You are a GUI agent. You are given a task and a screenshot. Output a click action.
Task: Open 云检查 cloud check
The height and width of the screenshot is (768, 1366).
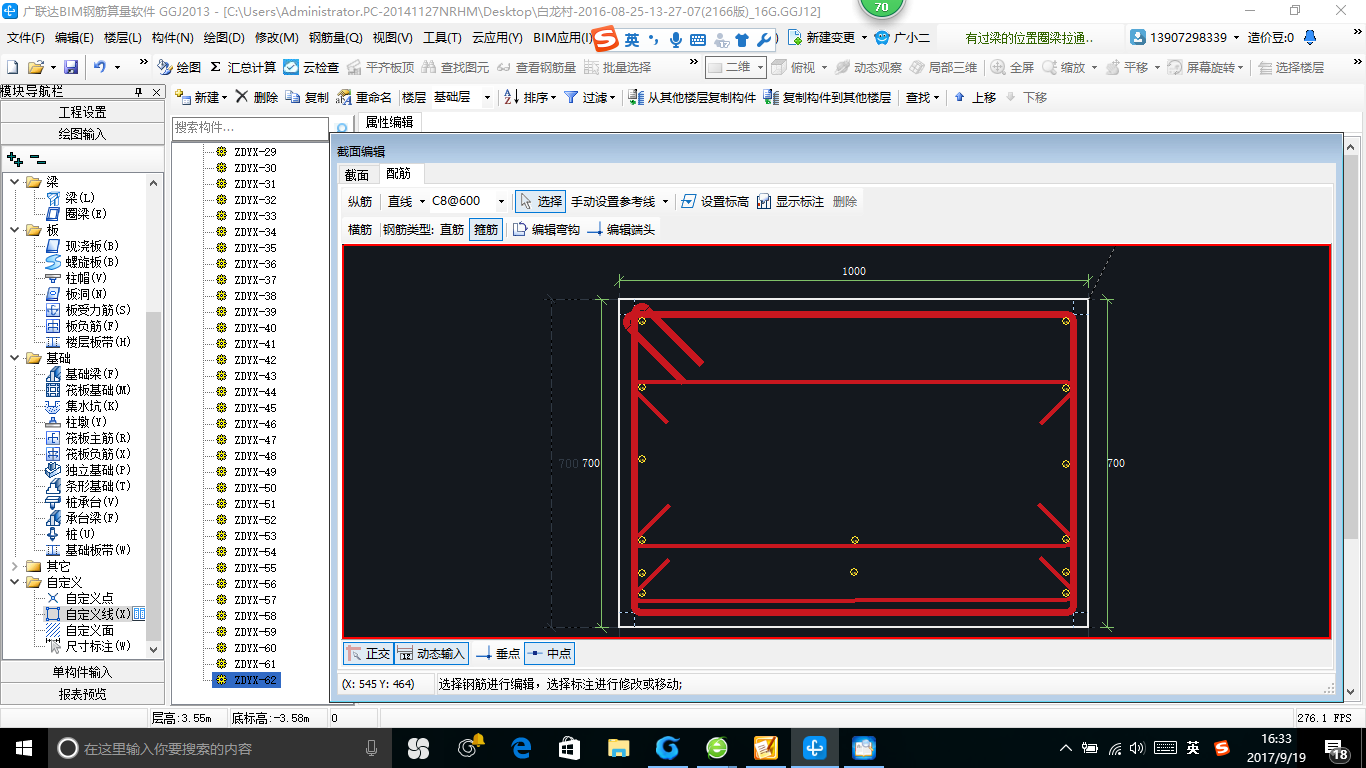tap(311, 67)
